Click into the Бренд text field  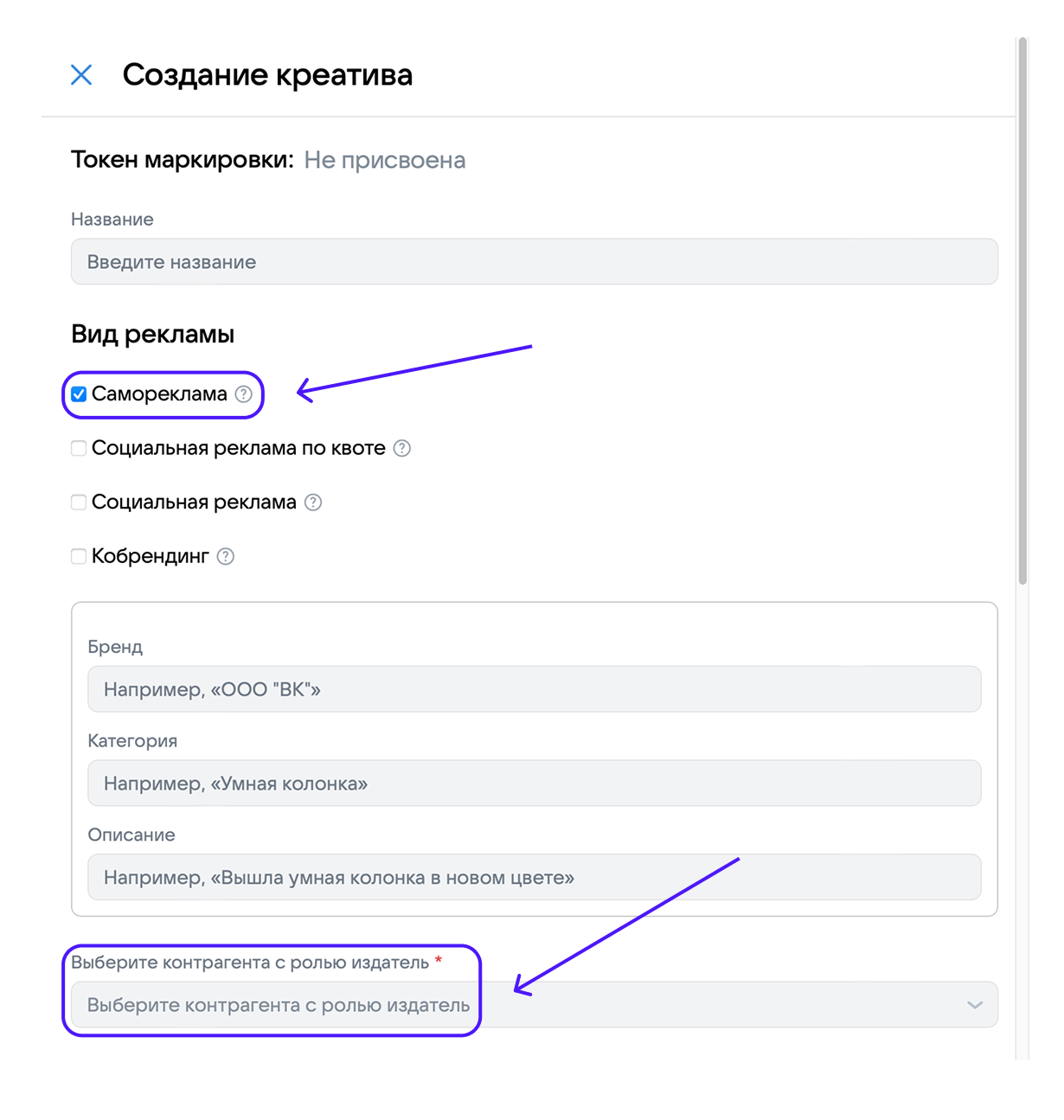pyautogui.click(x=534, y=689)
